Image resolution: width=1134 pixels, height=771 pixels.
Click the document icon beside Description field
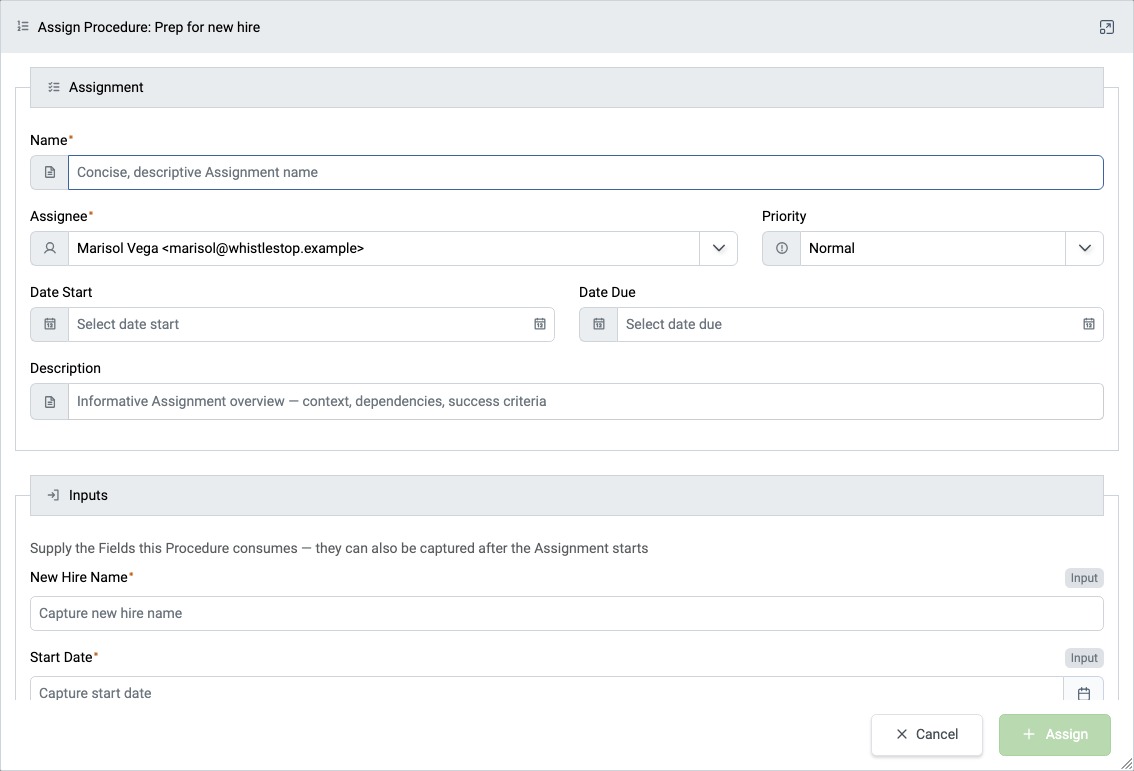point(49,401)
